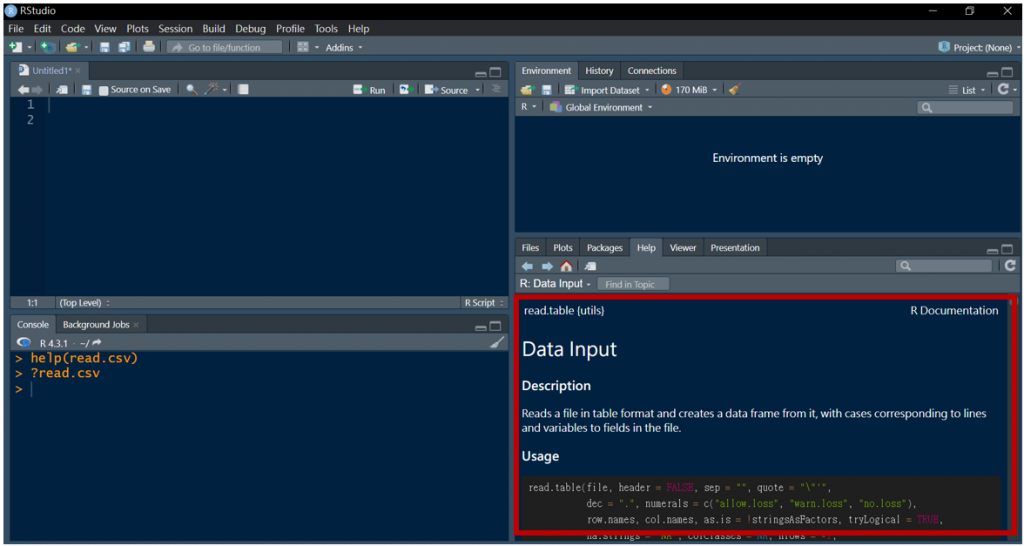Open the Session menu
This screenshot has width=1024, height=546.
click(176, 29)
